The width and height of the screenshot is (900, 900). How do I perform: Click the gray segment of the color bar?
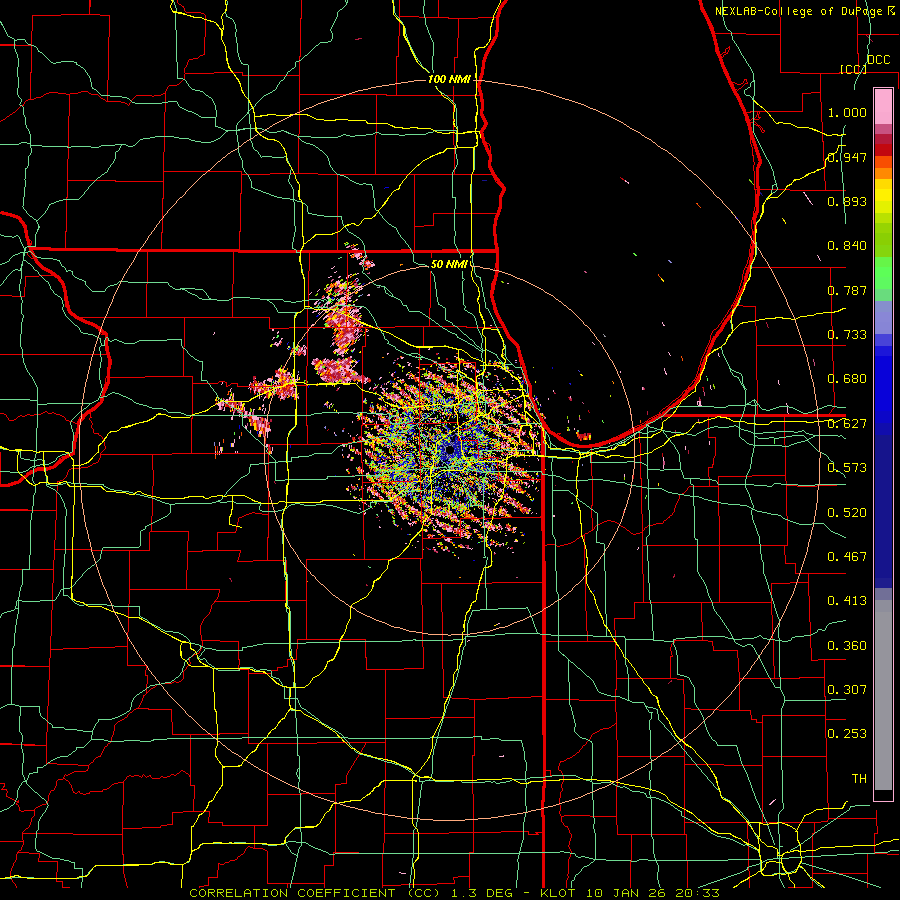coord(883,695)
